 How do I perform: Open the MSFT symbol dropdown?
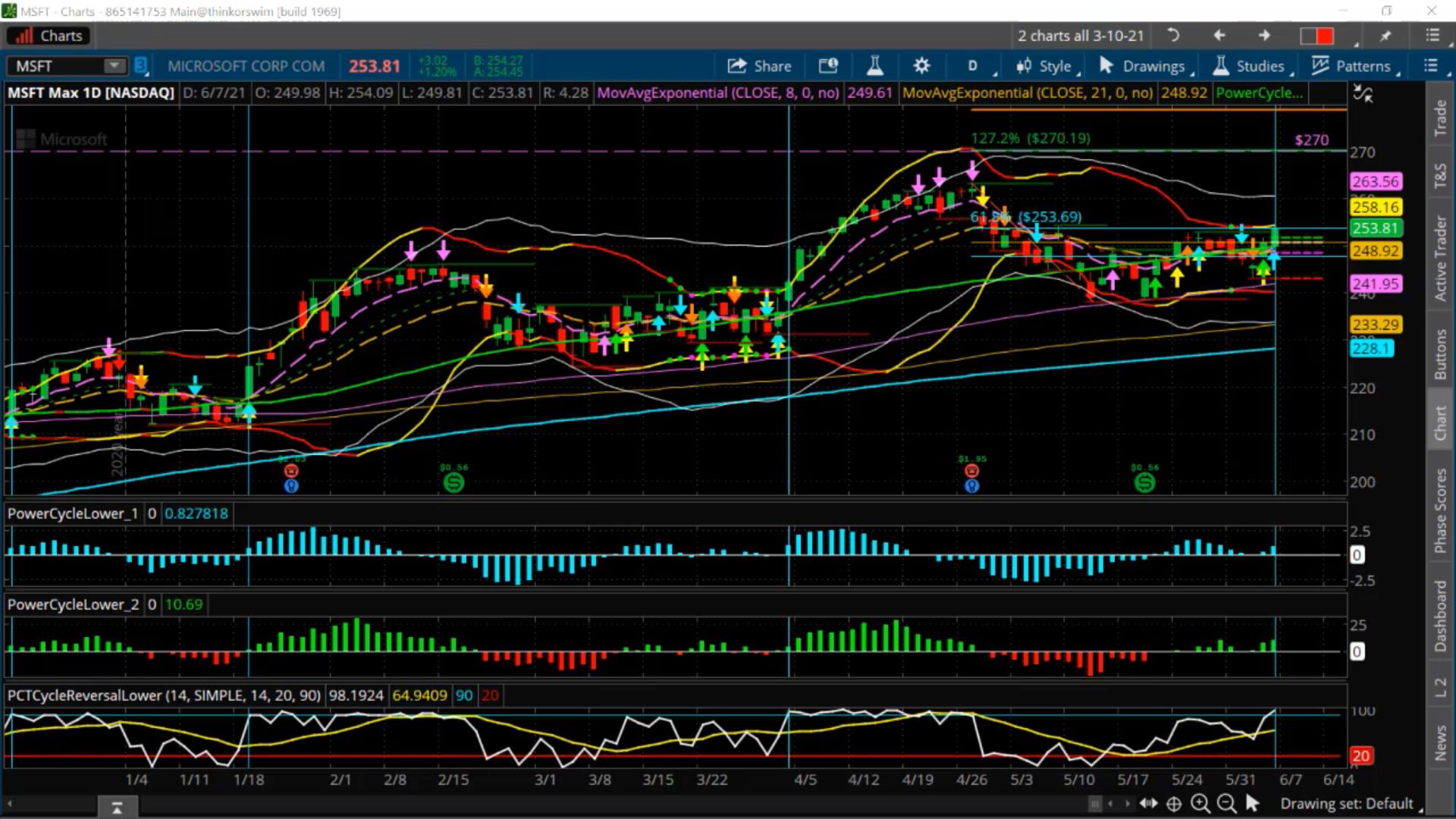[x=115, y=66]
